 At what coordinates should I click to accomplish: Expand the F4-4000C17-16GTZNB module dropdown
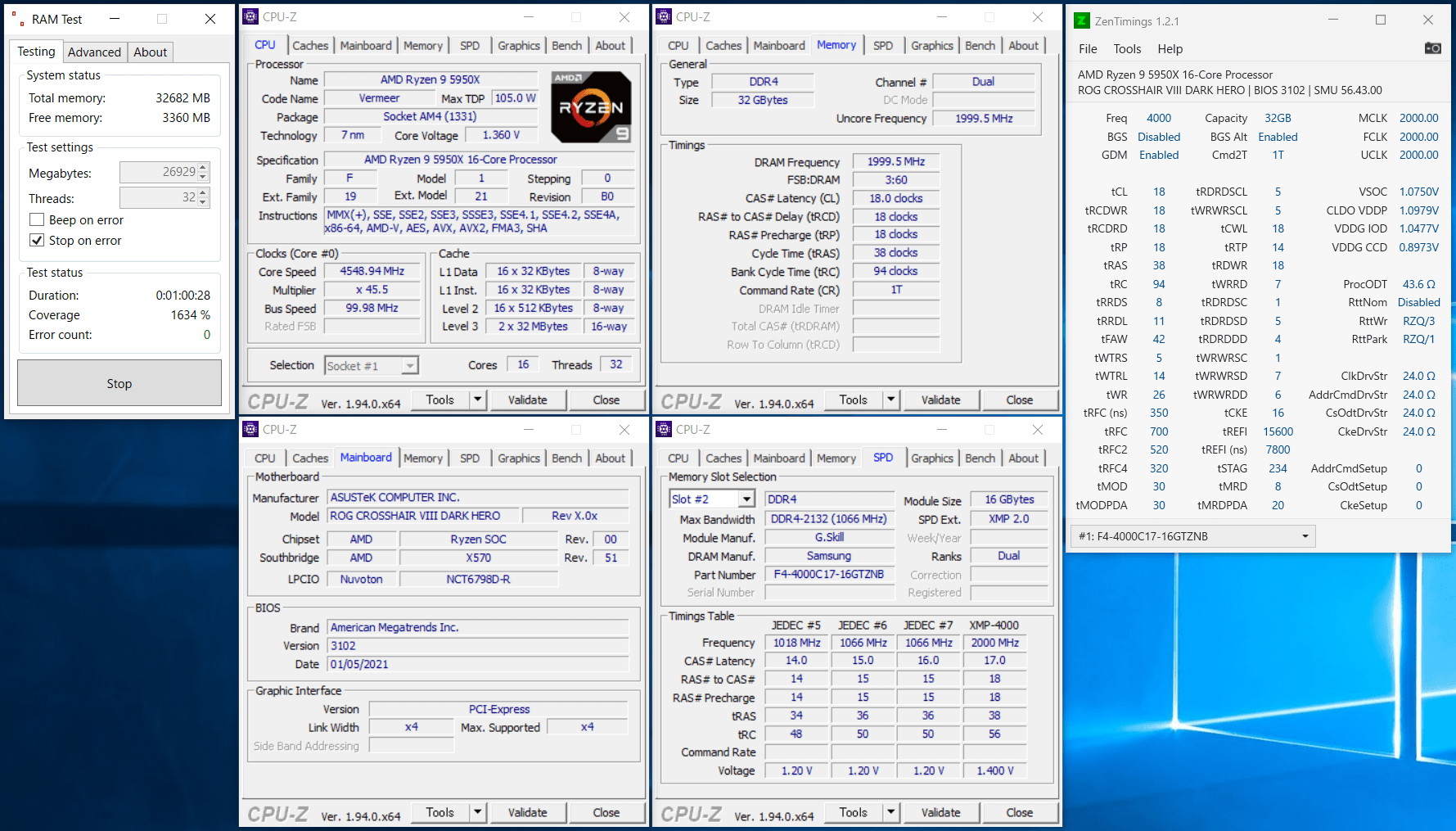pos(1305,536)
